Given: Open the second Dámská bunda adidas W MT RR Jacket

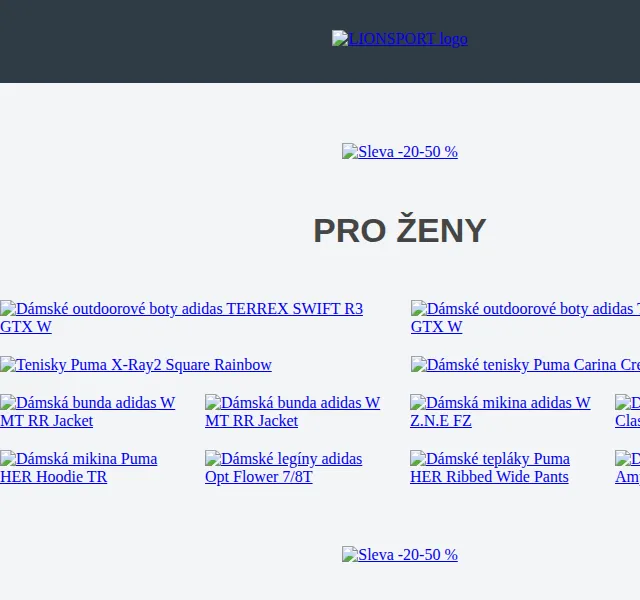Looking at the screenshot, I should 293,411.
